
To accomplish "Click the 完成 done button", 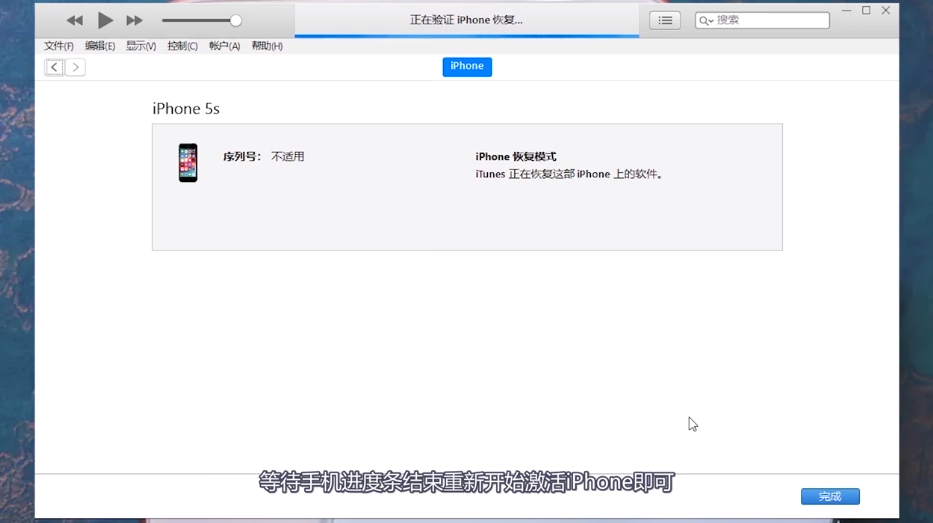I will 830,496.
